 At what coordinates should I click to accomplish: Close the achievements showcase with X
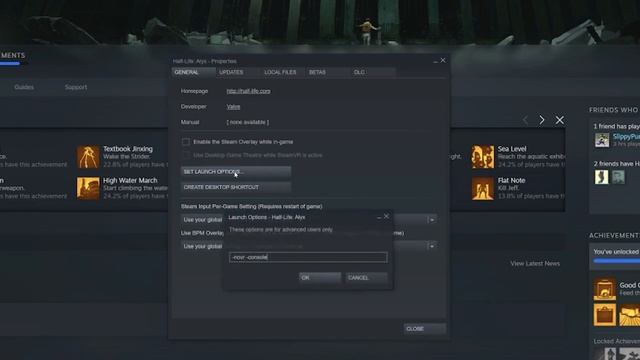560,120
